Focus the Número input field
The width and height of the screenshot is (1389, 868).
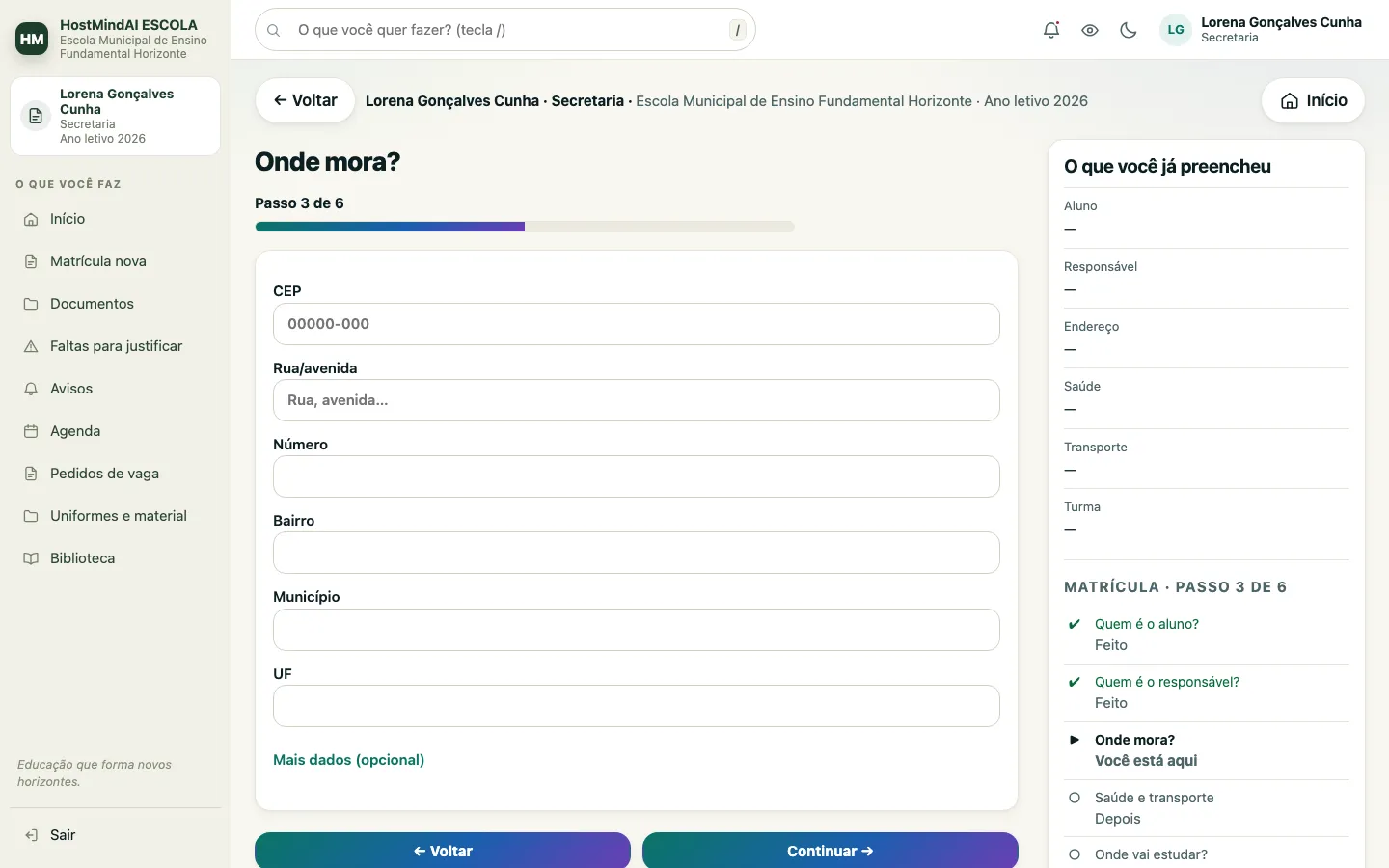point(637,476)
